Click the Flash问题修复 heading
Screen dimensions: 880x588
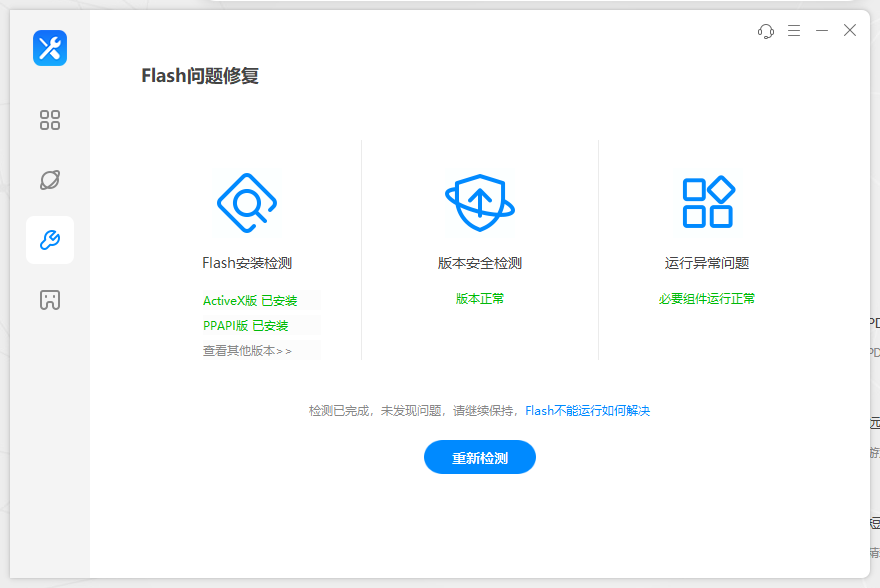200,76
